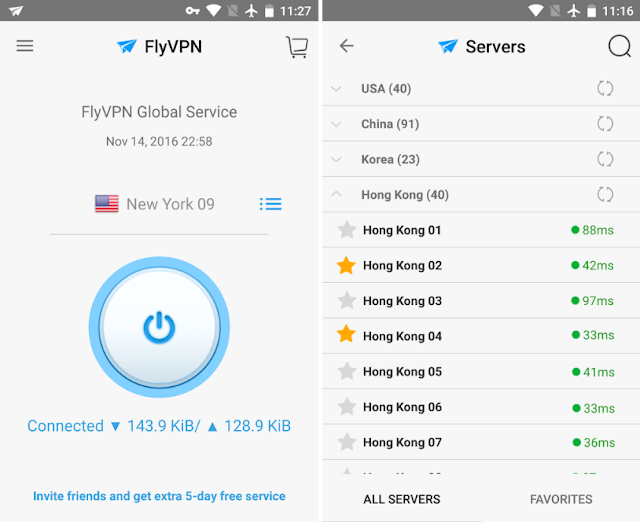The width and height of the screenshot is (640, 522).
Task: Click the FlyVPN paper plane logo
Action: click(x=127, y=46)
